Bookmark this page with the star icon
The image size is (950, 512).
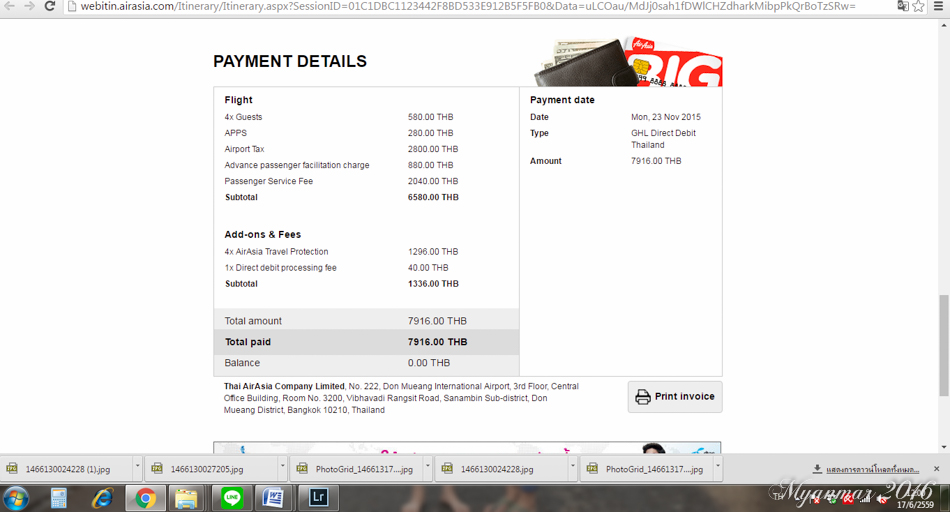pyautogui.click(x=918, y=6)
